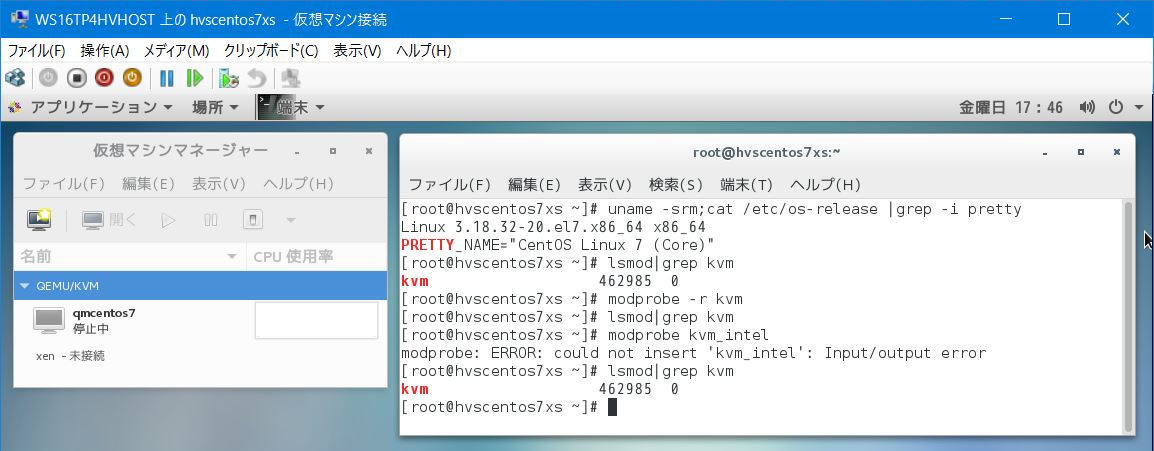Click the PRETTY_NAME output line
The width and height of the screenshot is (1154, 451).
pyautogui.click(x=558, y=245)
